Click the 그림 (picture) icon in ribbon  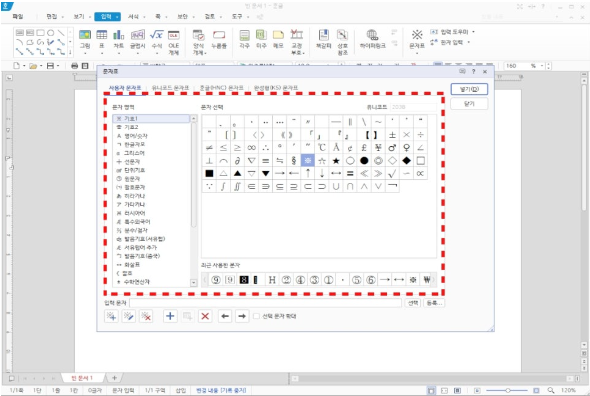[85, 39]
